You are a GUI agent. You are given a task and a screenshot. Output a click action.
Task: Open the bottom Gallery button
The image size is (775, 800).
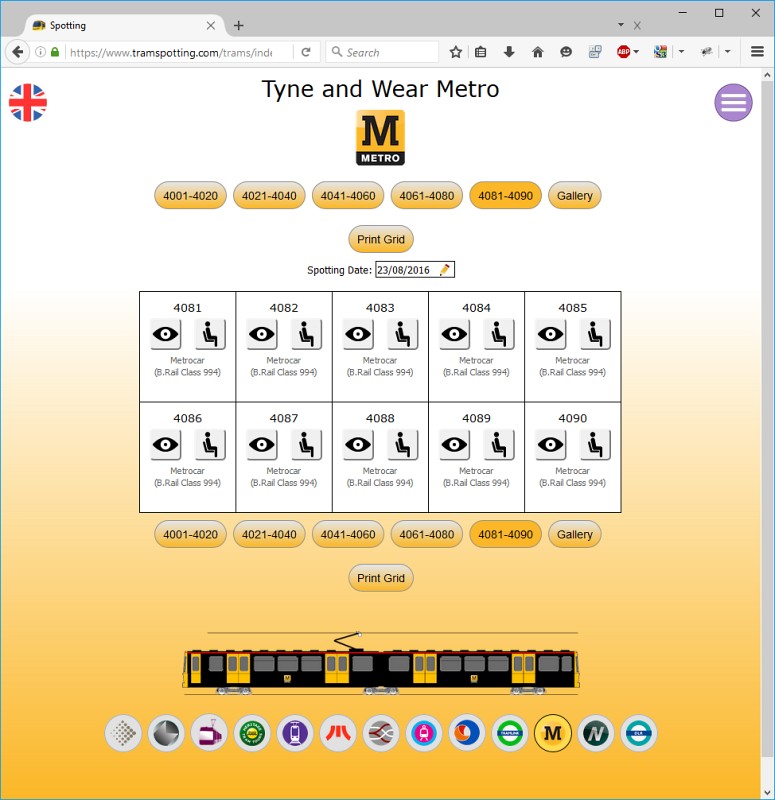pos(574,534)
